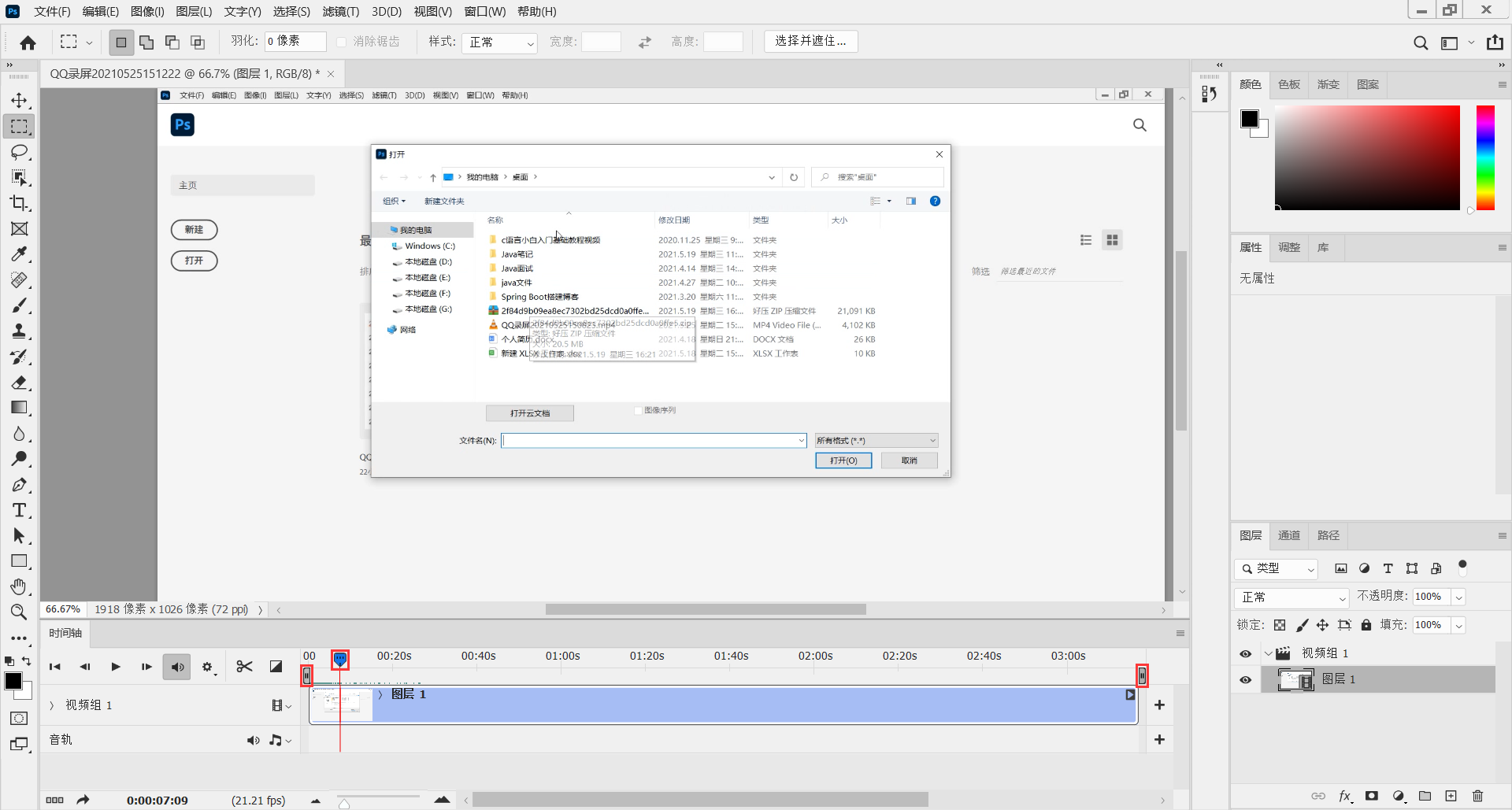Screen dimensions: 1512x810
Task: Click the Home icon in options bar
Action: point(28,43)
